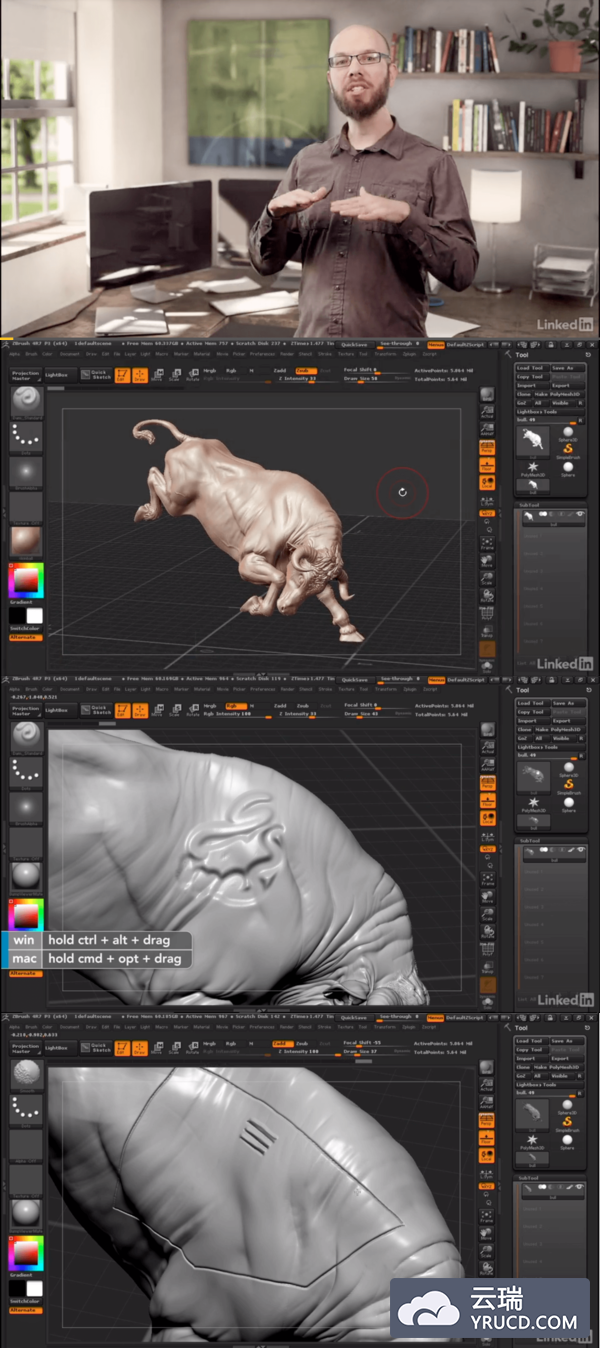Viewport: 600px width, 1348px height.
Task: Click the shelf Scale navigation icon in the full-bull frame
Action: coord(487,579)
